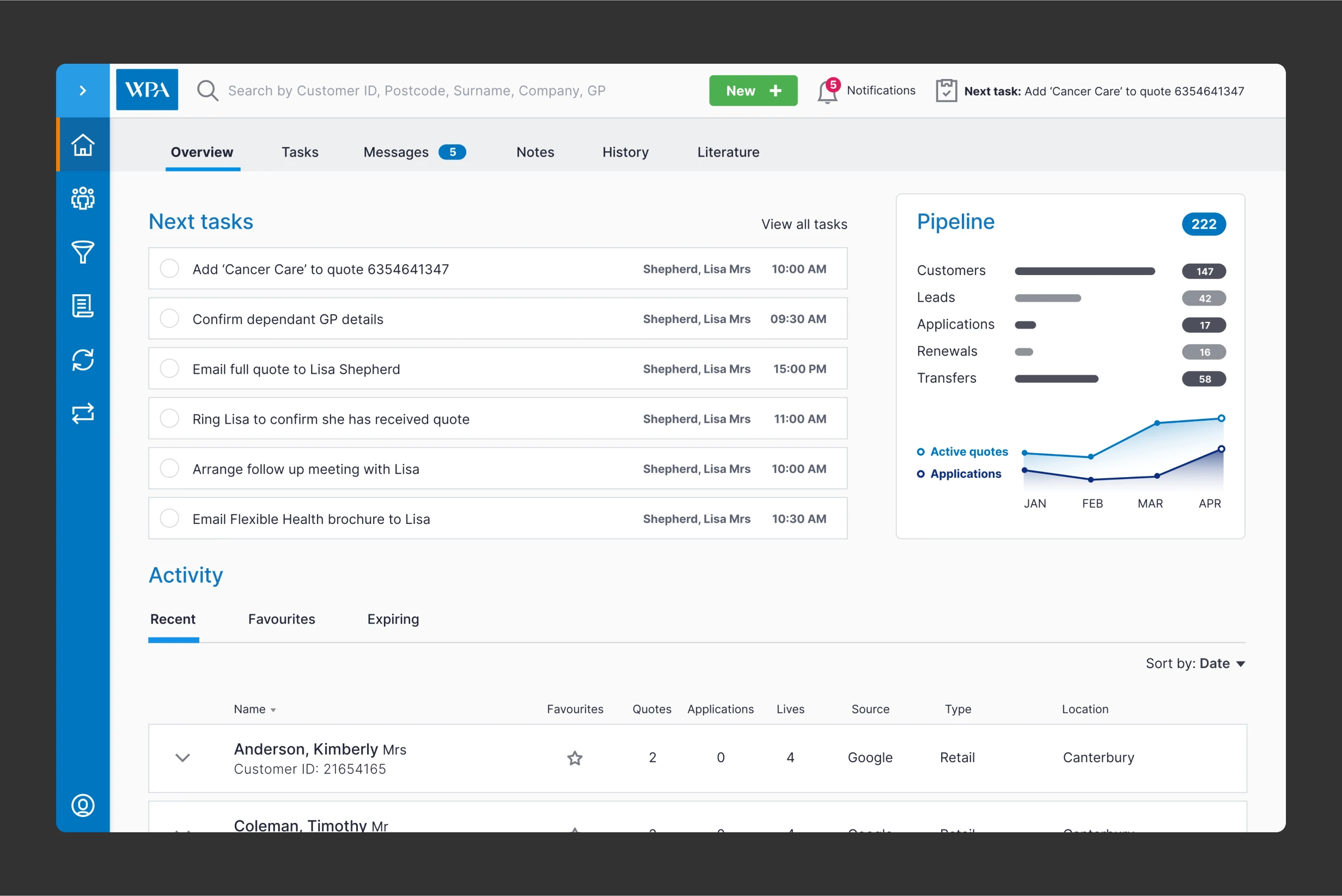Mark 'Ring Lisa to confirm' task complete

pyautogui.click(x=169, y=418)
